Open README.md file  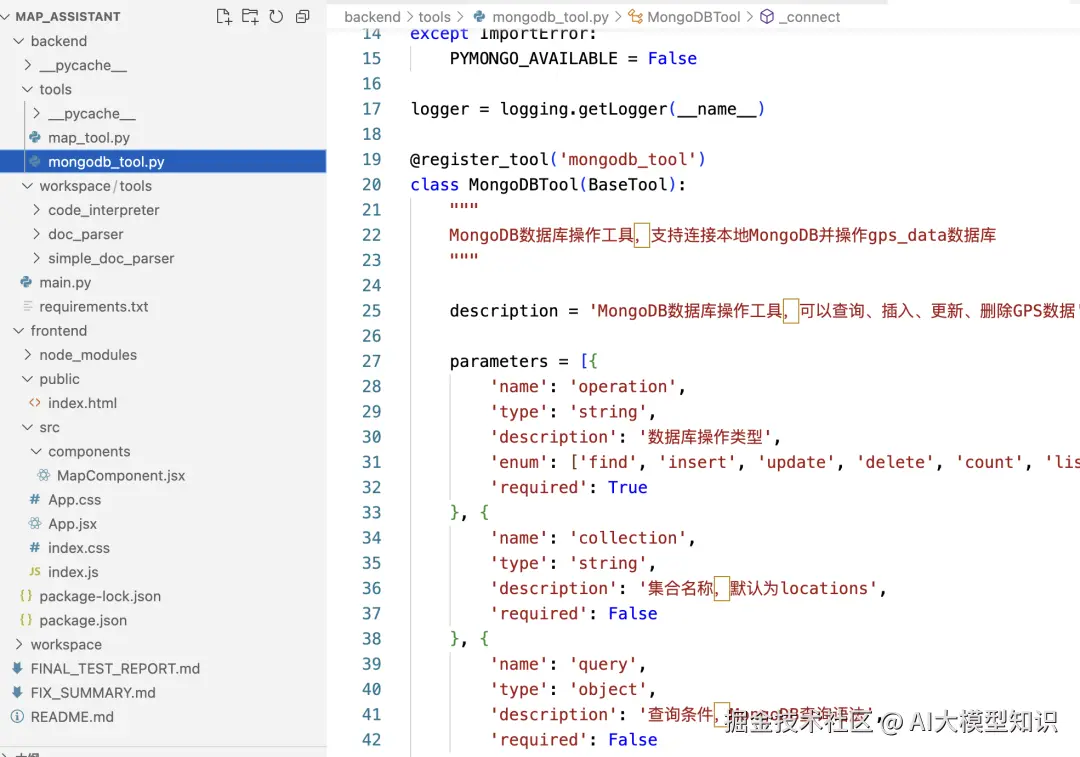(x=72, y=716)
